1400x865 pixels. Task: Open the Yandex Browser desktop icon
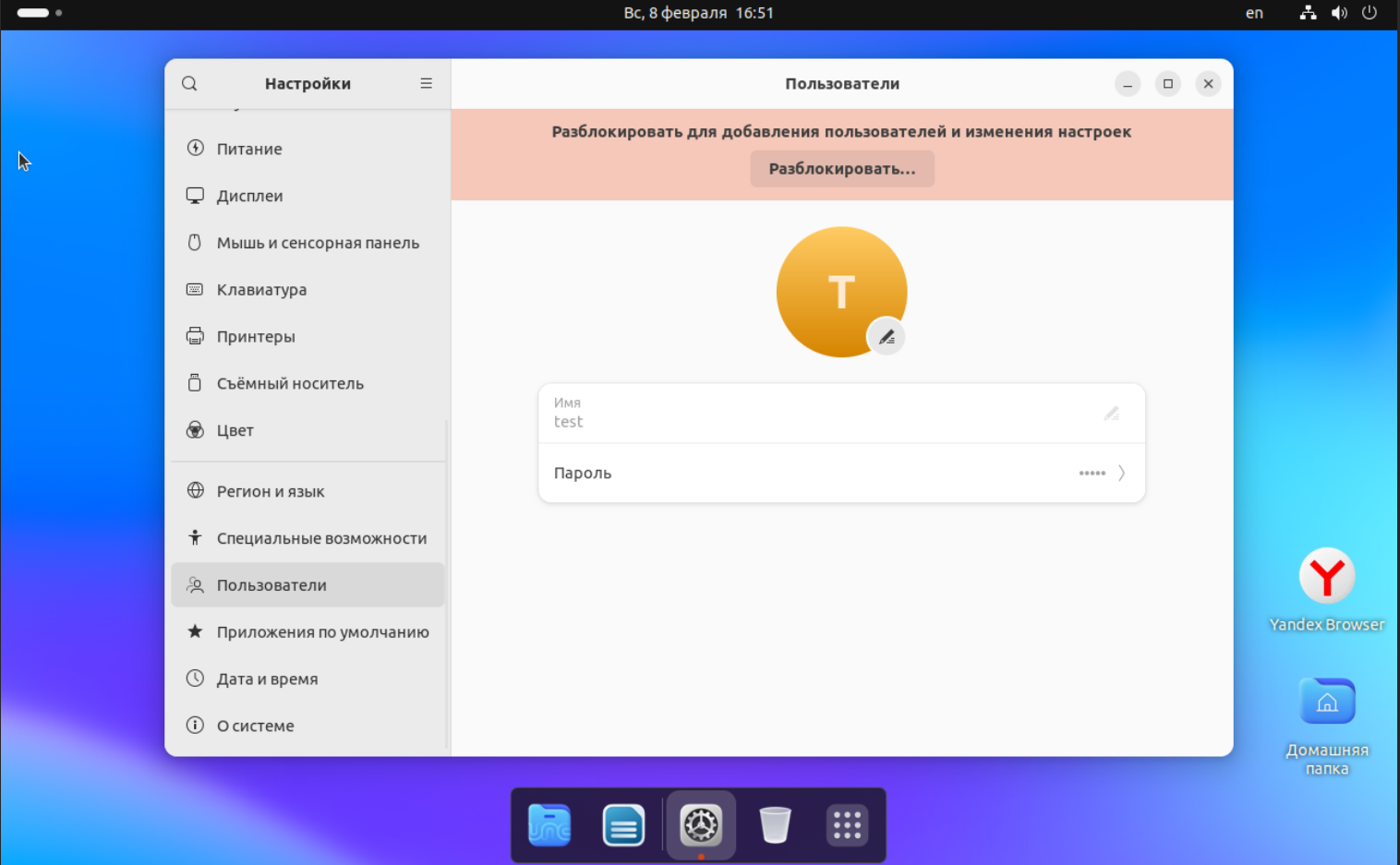coord(1327,577)
